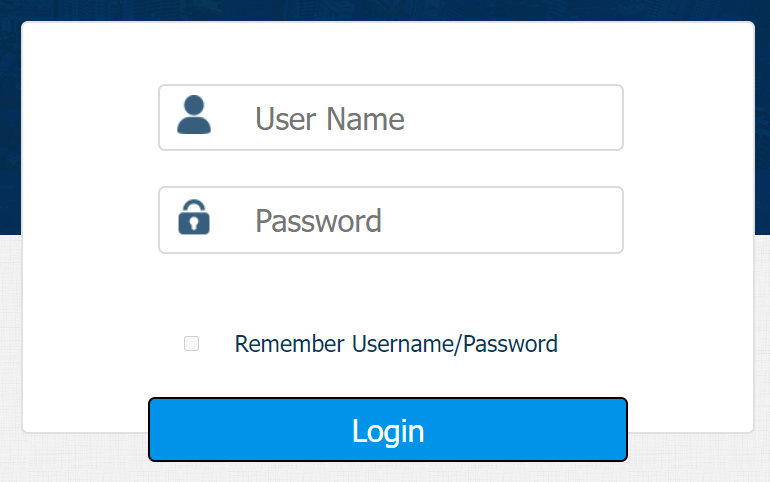Click the lock icon beside Password
This screenshot has height=482, width=770.
[194, 217]
